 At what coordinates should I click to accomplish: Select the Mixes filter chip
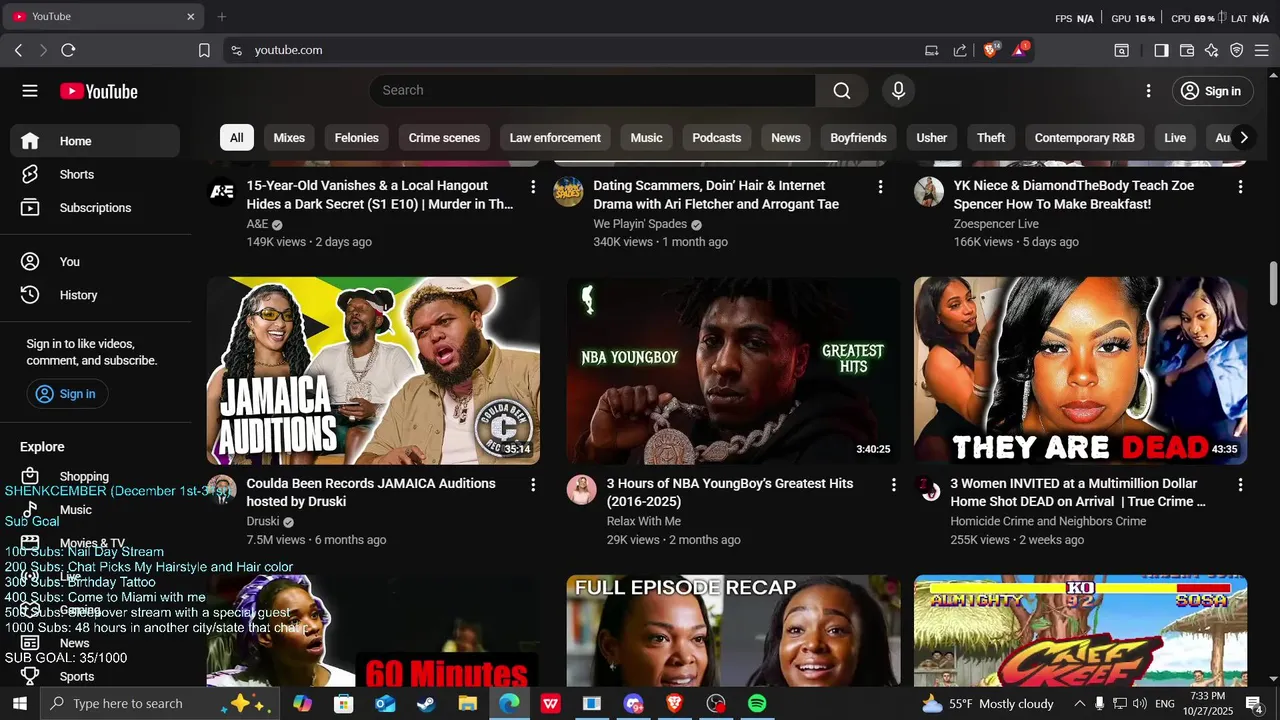[289, 138]
